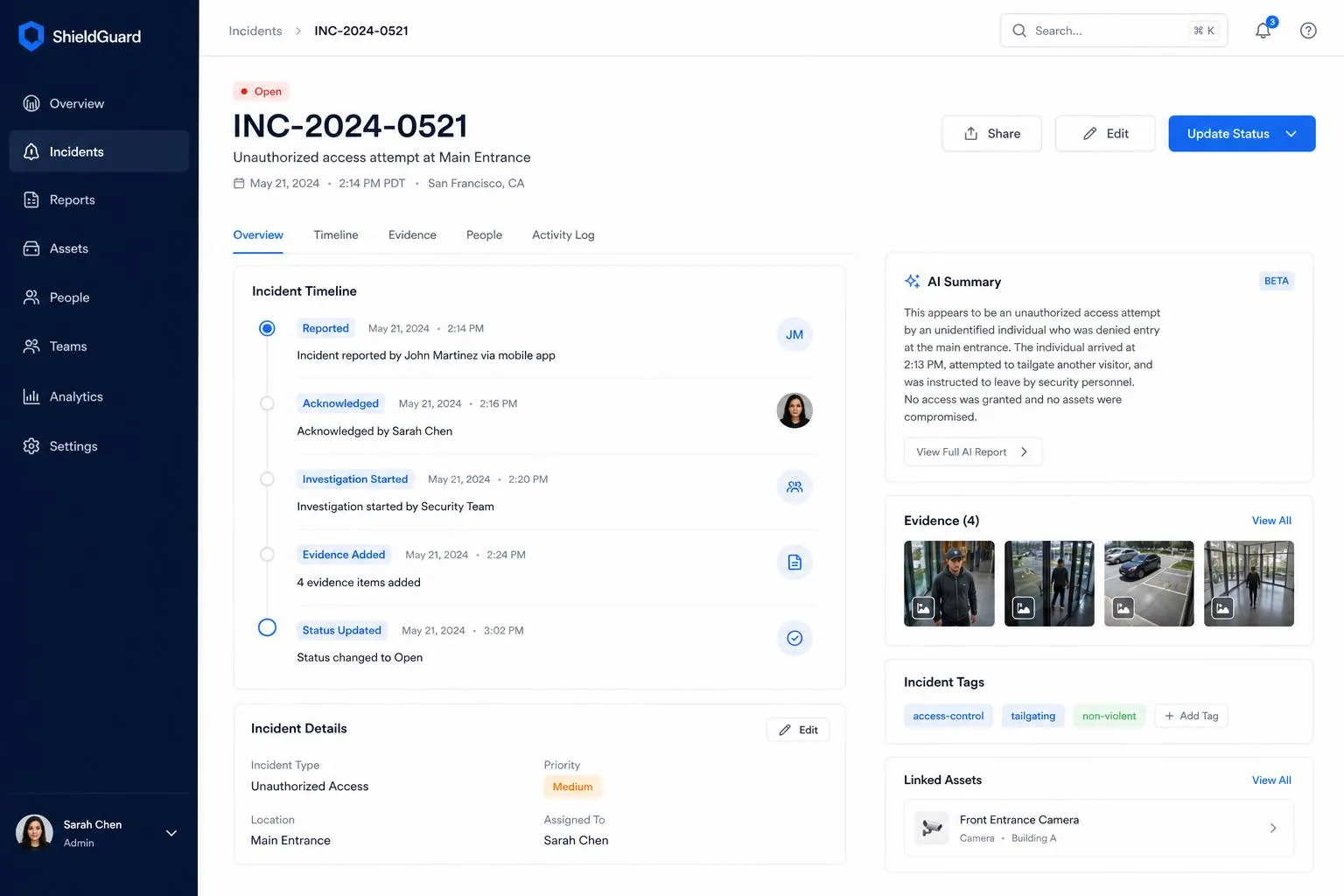Click the Investigation Started label
Image resolution: width=1344 pixels, height=896 pixels.
click(355, 479)
